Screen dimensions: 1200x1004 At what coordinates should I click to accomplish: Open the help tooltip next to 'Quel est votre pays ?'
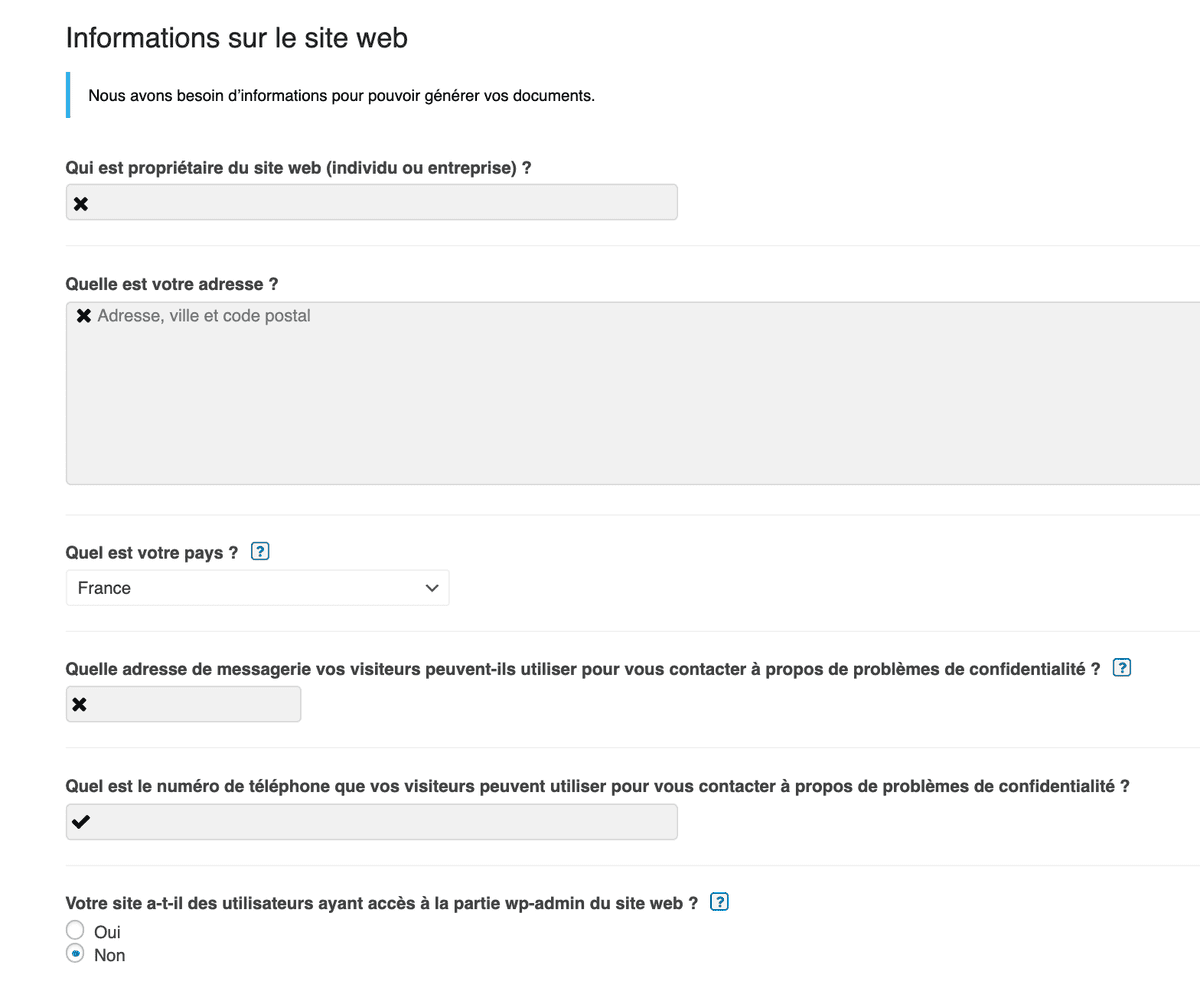(x=259, y=551)
